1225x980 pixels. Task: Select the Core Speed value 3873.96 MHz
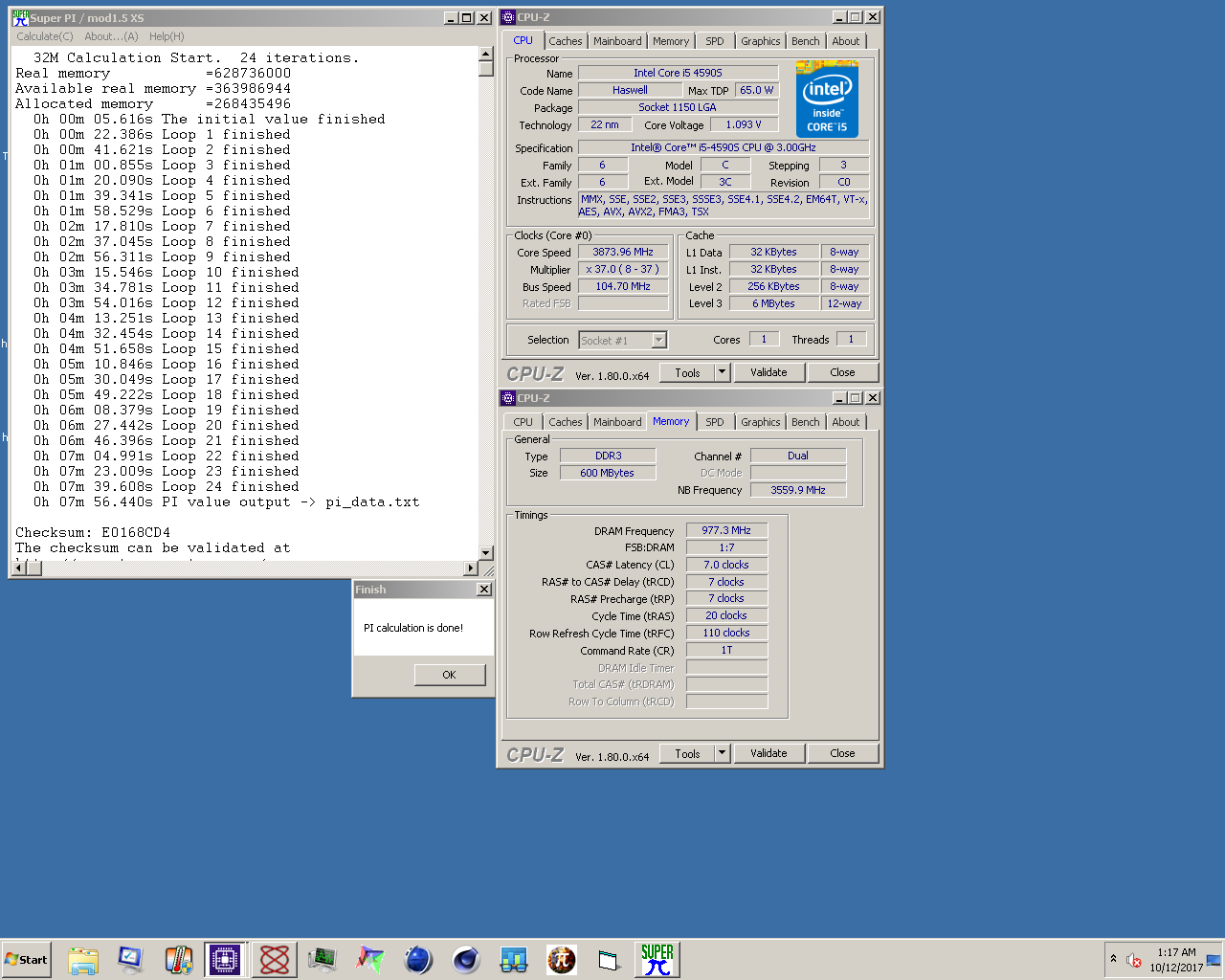[x=623, y=253]
